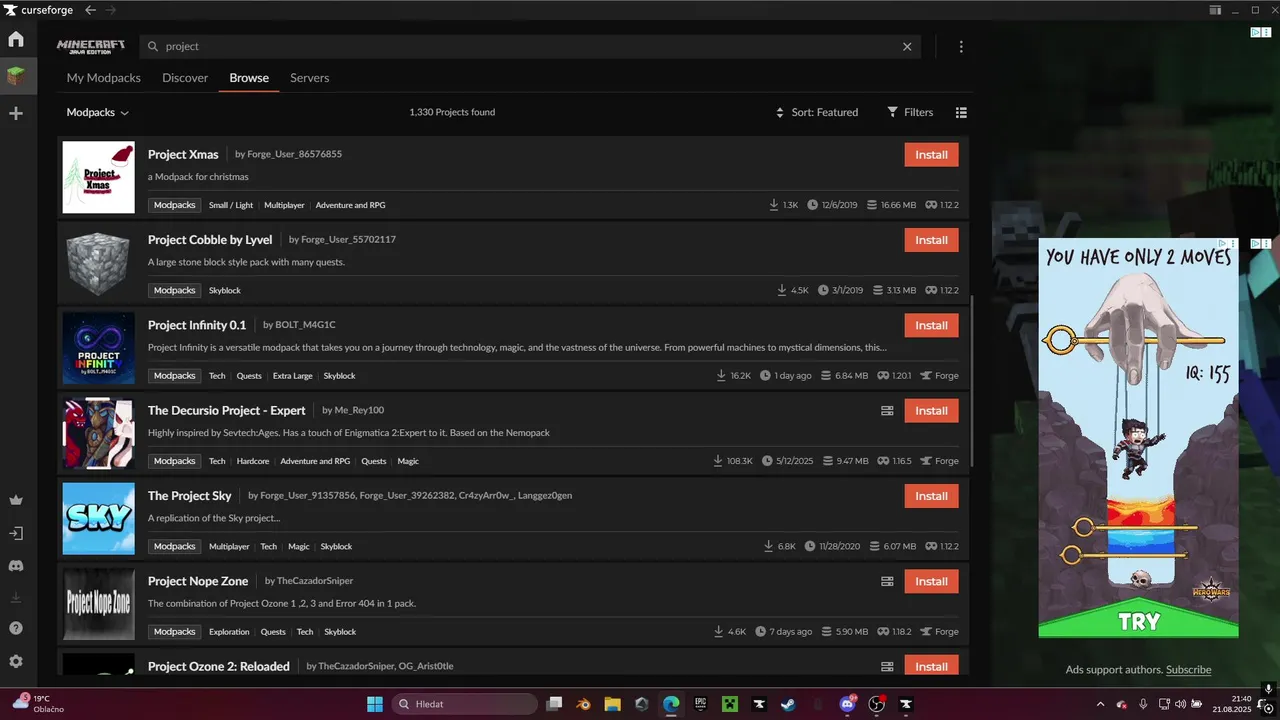Click author name Me_Rey100

click(x=359, y=410)
